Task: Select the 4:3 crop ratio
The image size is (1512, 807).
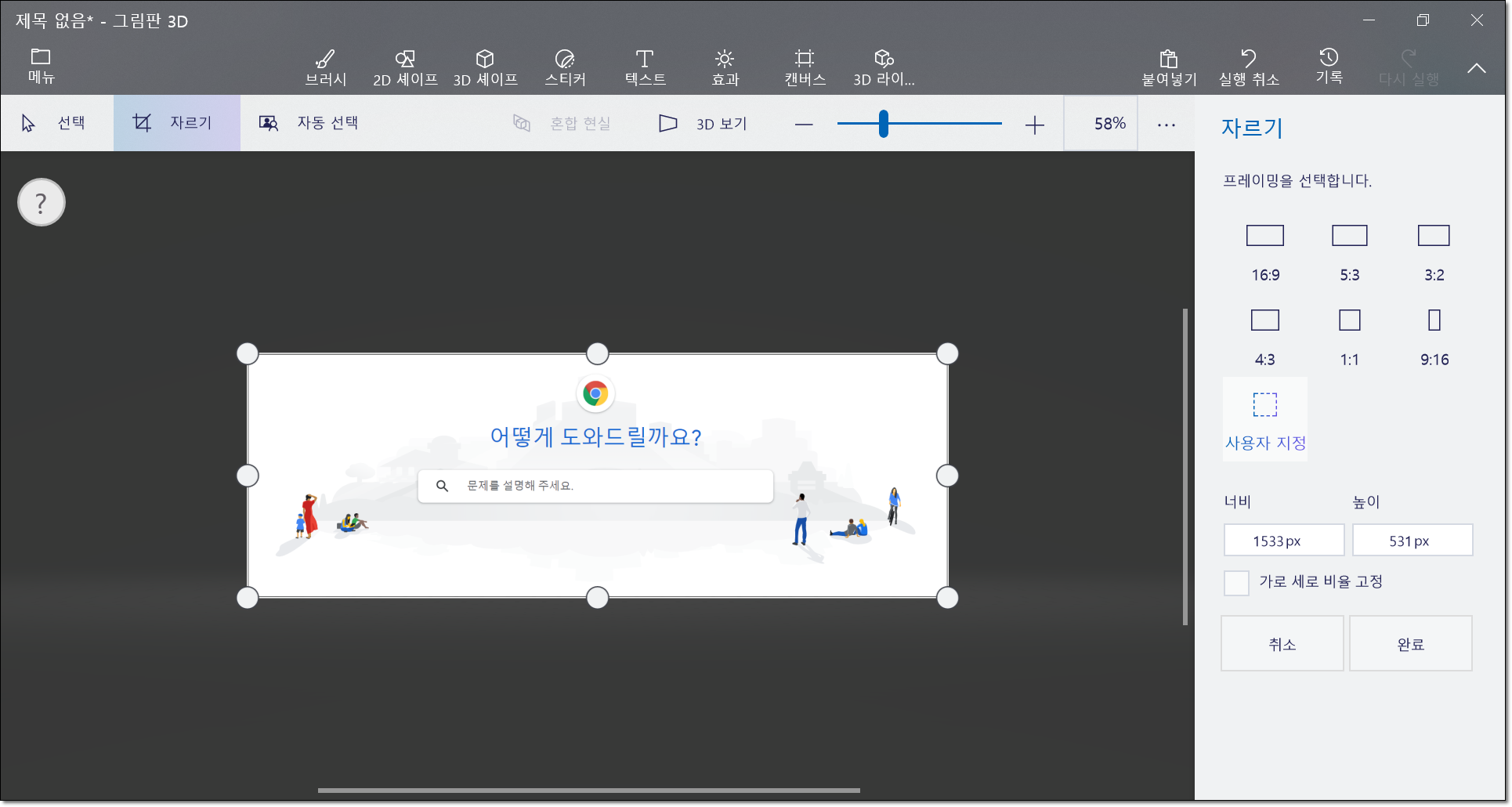Action: 1265,337
